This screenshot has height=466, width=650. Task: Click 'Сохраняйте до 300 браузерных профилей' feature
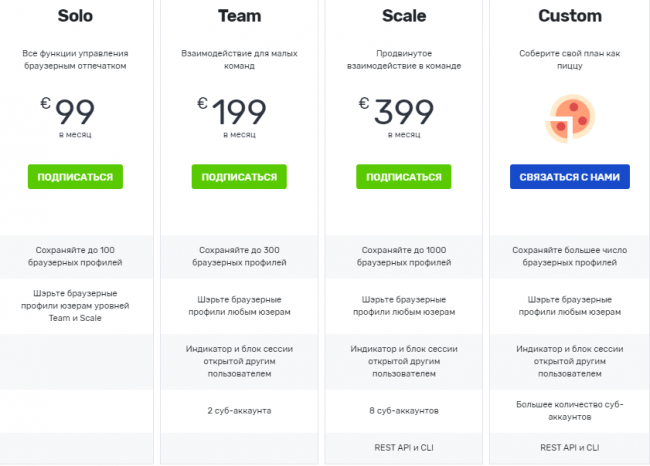tap(239, 257)
